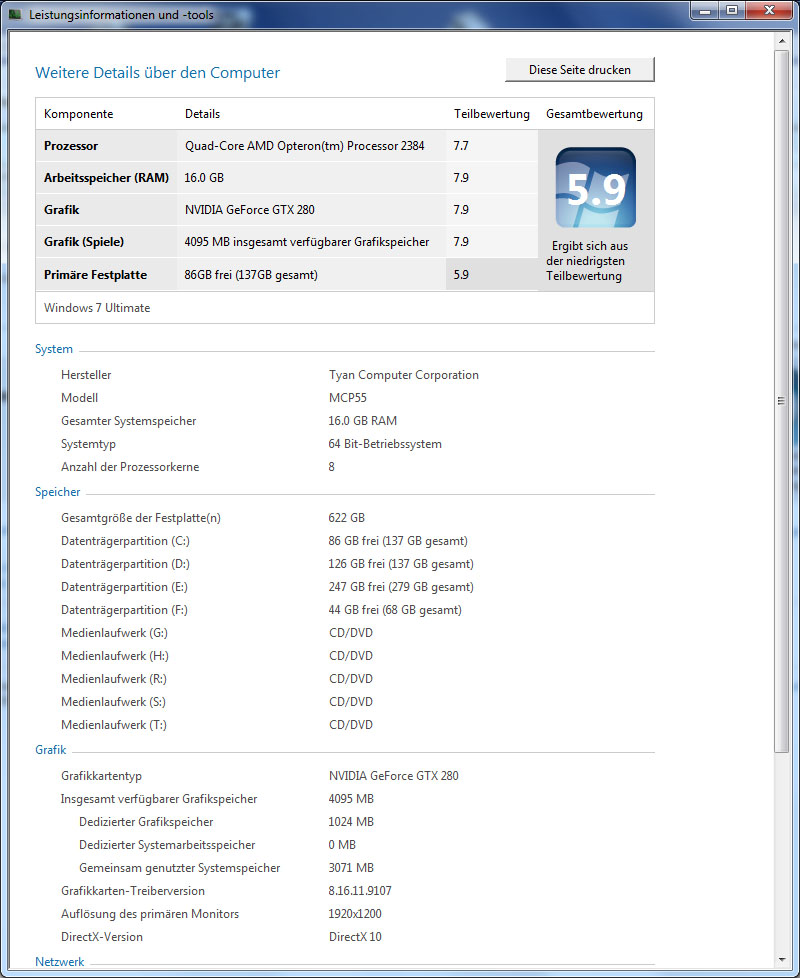Click driver version 8.16.11.9107
The height and width of the screenshot is (978, 800).
(x=360, y=891)
